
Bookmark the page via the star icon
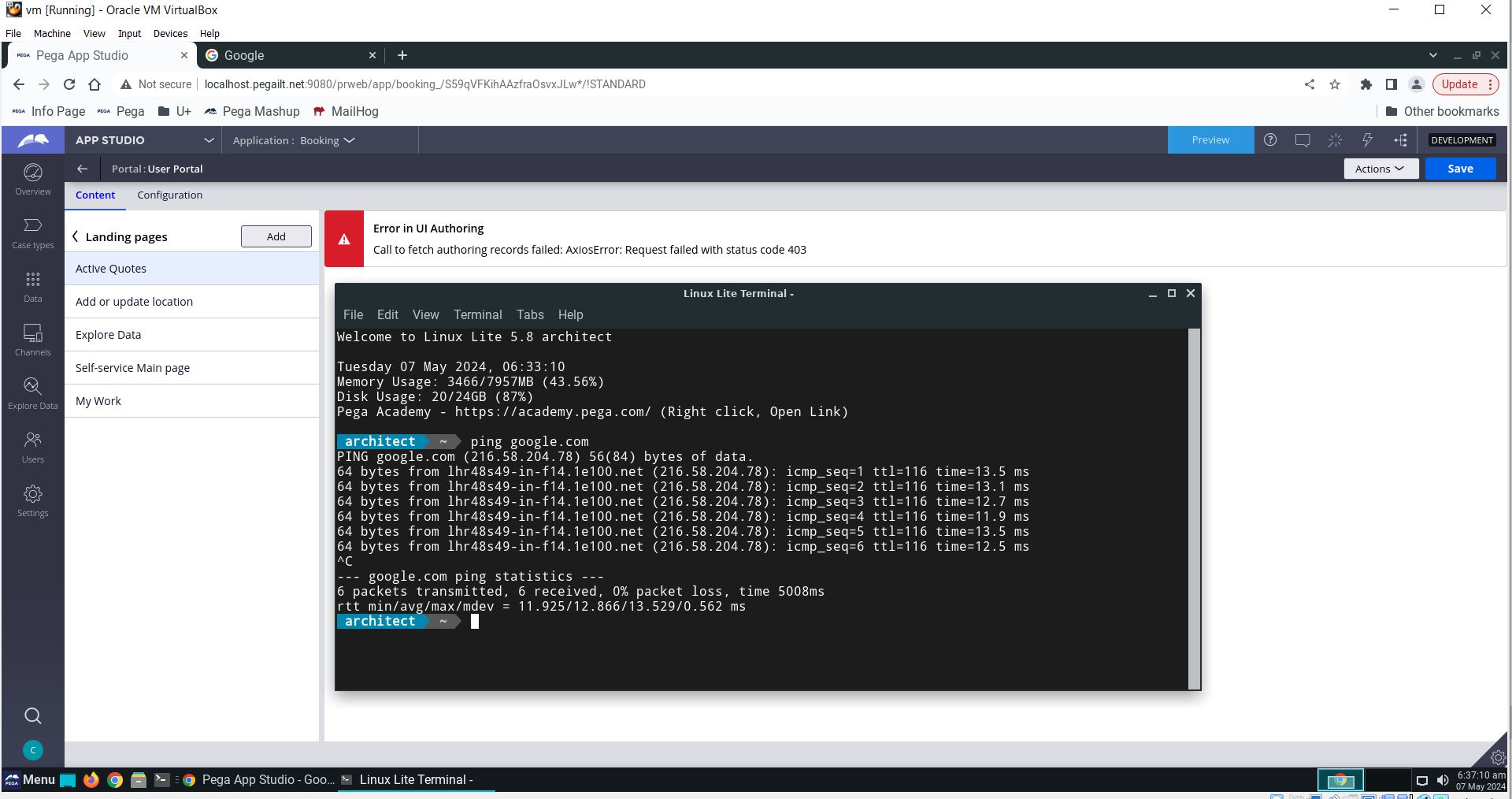pyautogui.click(x=1334, y=84)
